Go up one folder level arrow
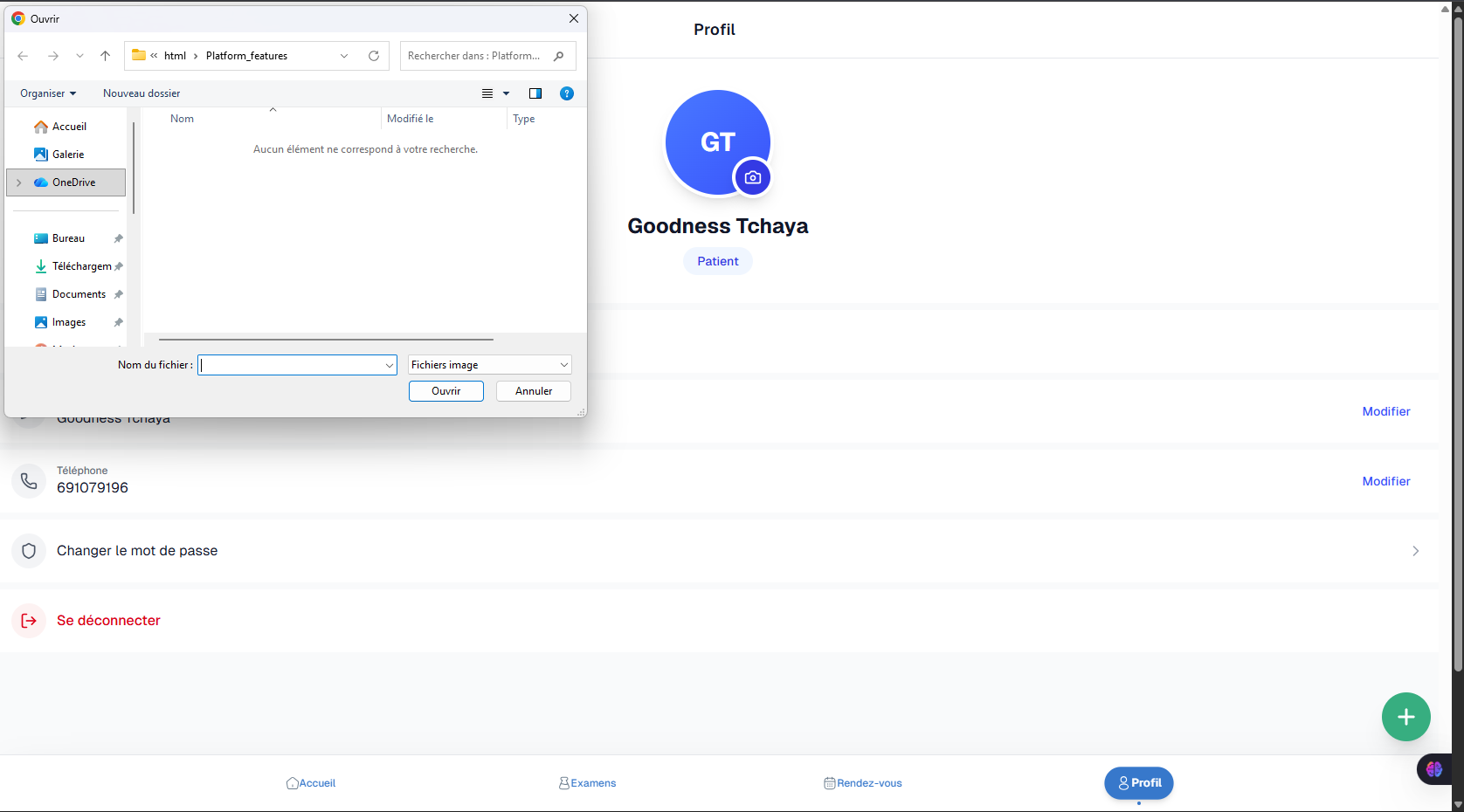The width and height of the screenshot is (1464, 812). coord(105,56)
